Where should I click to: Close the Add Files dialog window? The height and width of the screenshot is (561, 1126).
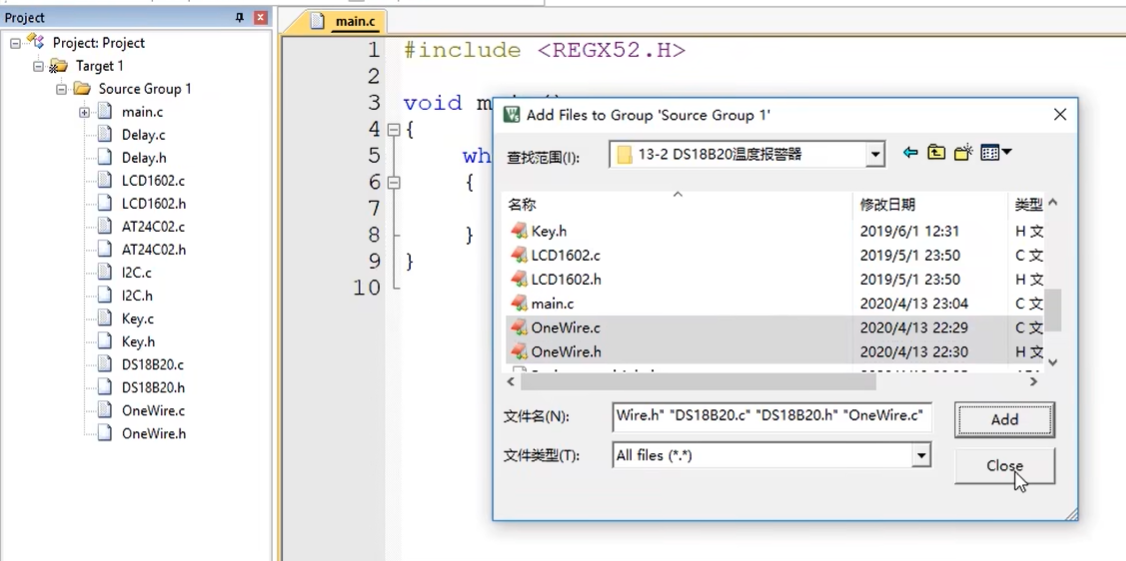tap(1060, 114)
